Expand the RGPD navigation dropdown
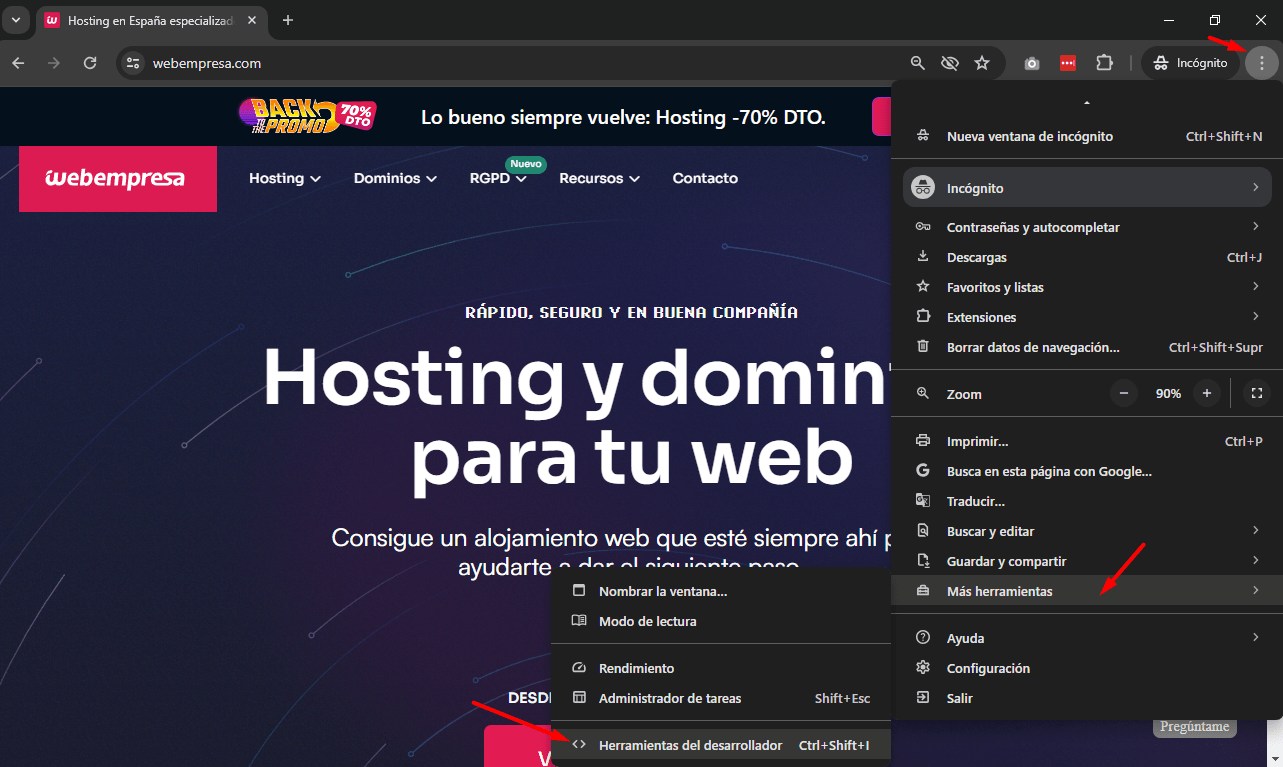The height and width of the screenshot is (767, 1283). point(498,178)
